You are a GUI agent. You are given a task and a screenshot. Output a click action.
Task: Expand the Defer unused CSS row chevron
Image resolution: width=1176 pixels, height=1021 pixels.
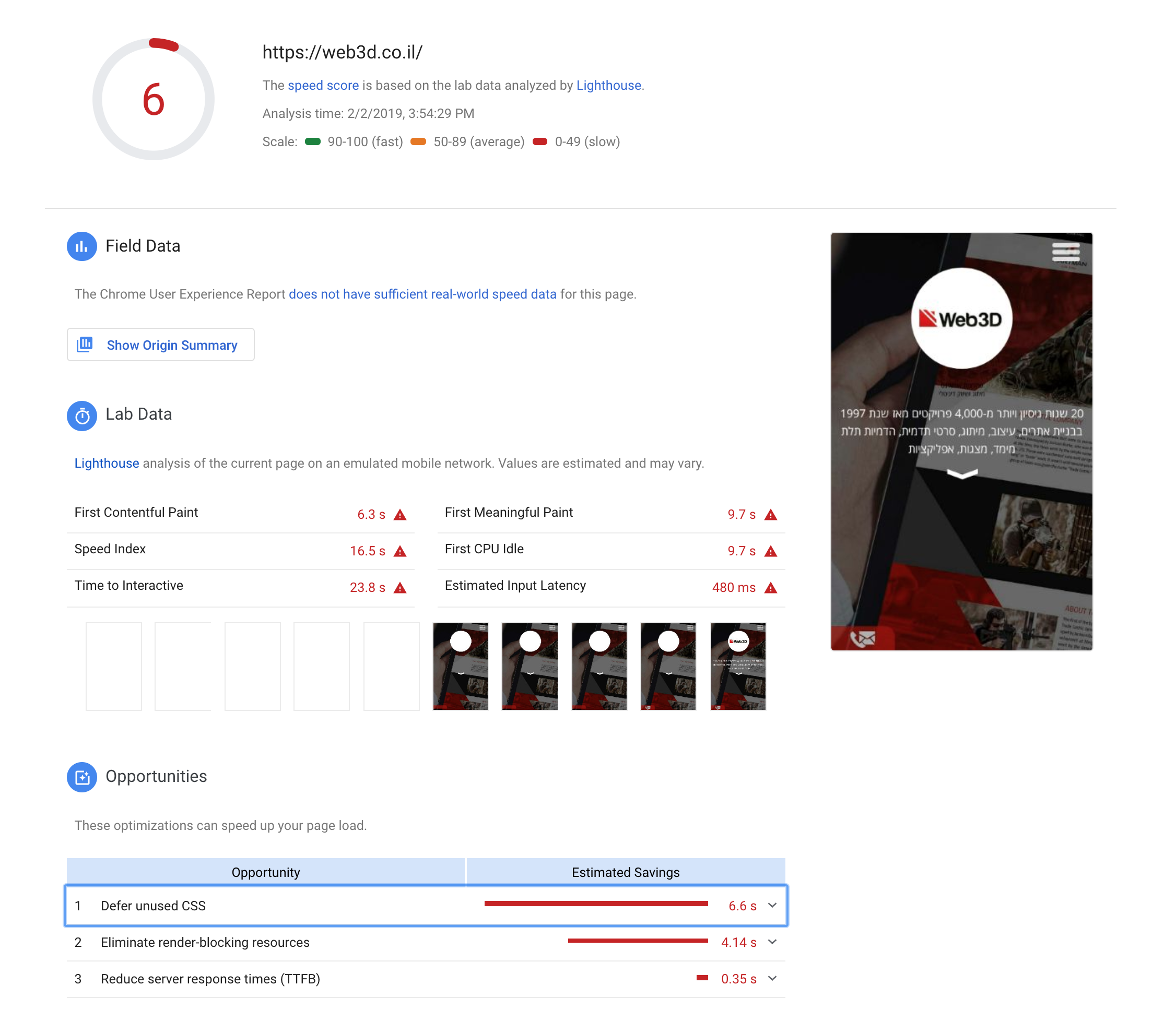coord(772,905)
